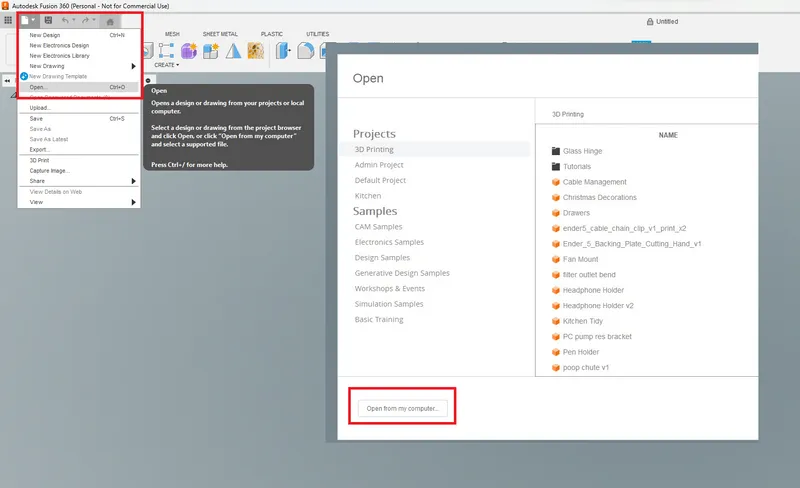Click Open from my computer button
The image size is (800, 488).
click(403, 408)
